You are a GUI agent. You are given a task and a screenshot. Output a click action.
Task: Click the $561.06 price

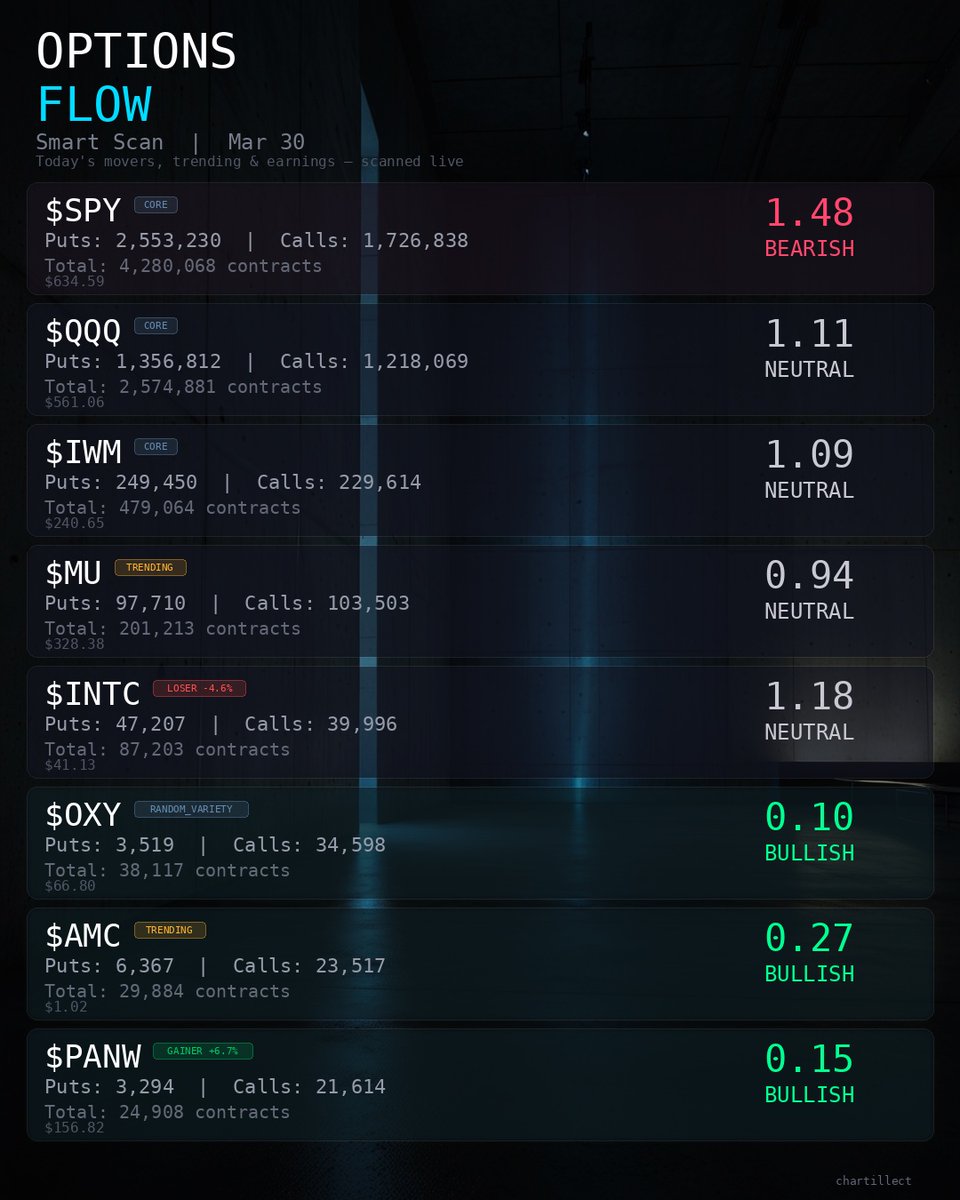tap(75, 402)
